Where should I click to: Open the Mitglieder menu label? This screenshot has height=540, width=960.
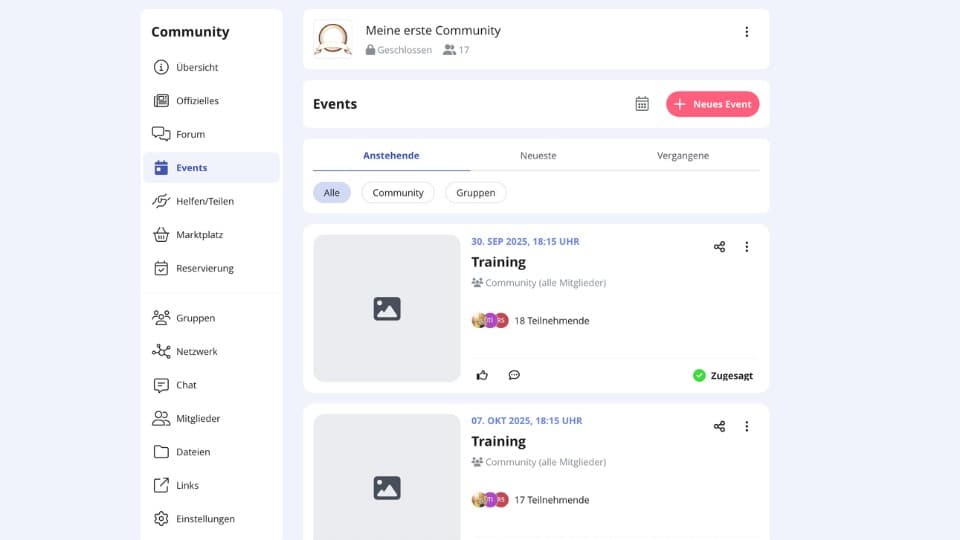[x=198, y=418]
